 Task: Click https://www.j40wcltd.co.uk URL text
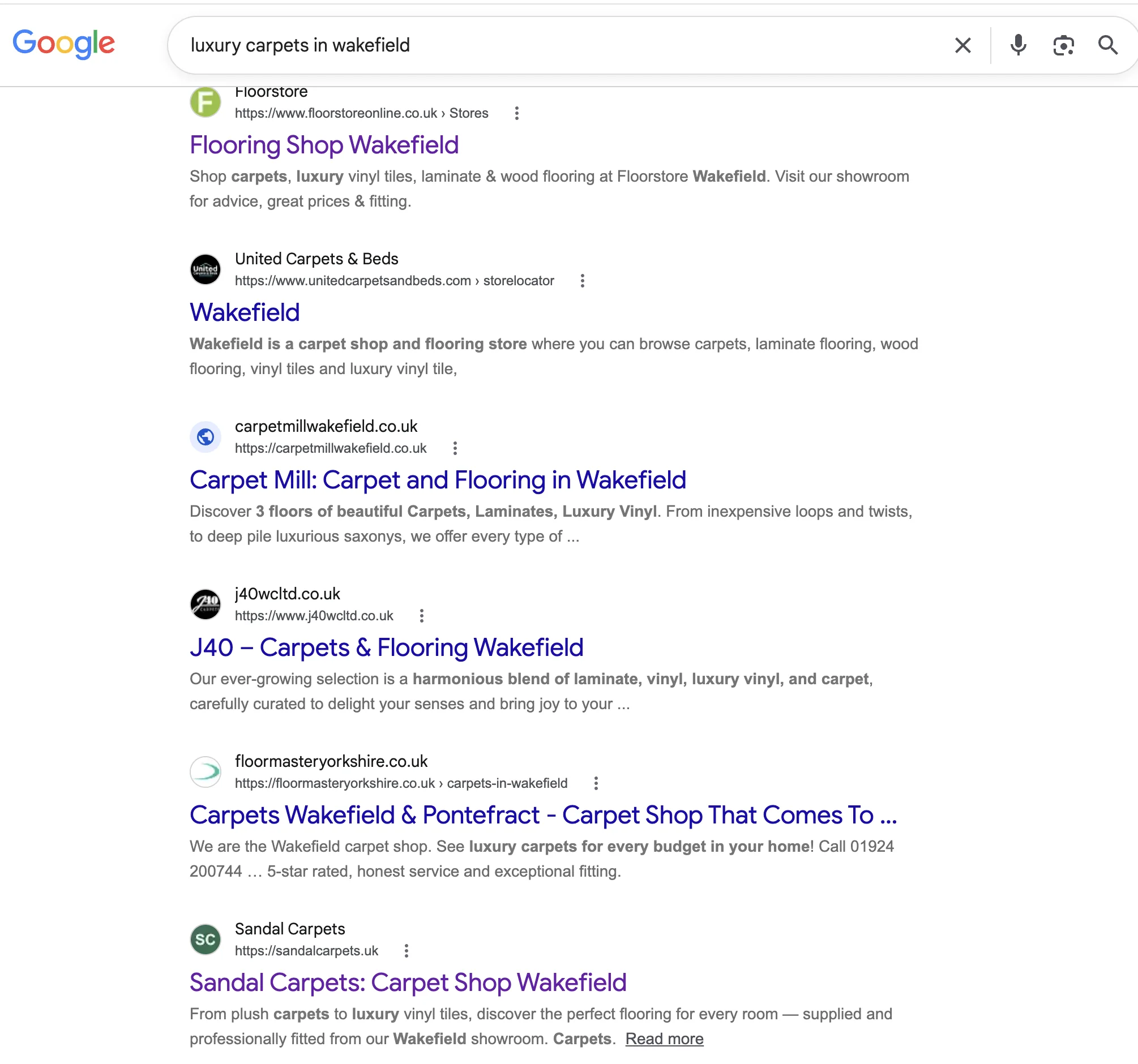tap(314, 616)
